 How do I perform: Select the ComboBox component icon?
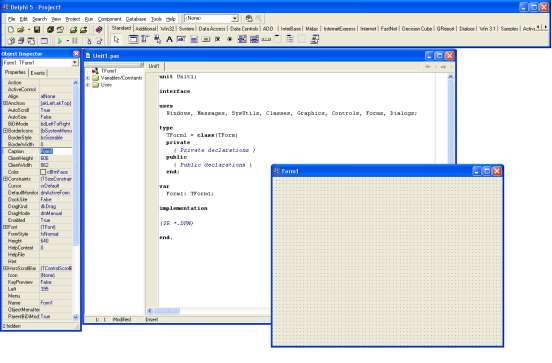tap(254, 39)
